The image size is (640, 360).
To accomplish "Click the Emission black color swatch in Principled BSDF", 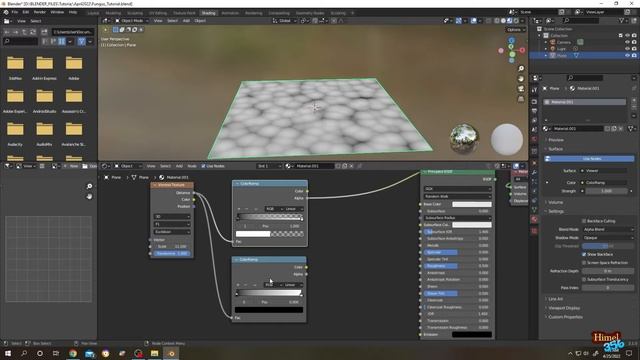I will (x=471, y=334).
